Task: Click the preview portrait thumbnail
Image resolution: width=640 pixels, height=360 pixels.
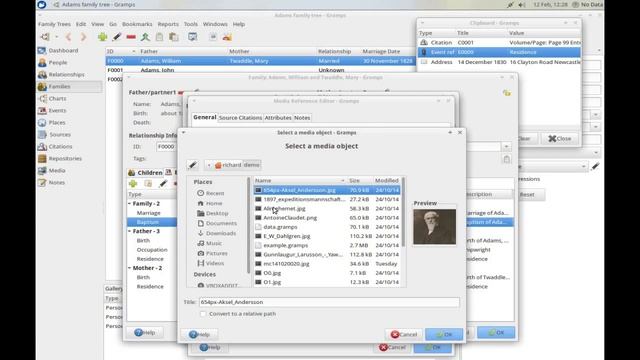Action: [x=434, y=227]
